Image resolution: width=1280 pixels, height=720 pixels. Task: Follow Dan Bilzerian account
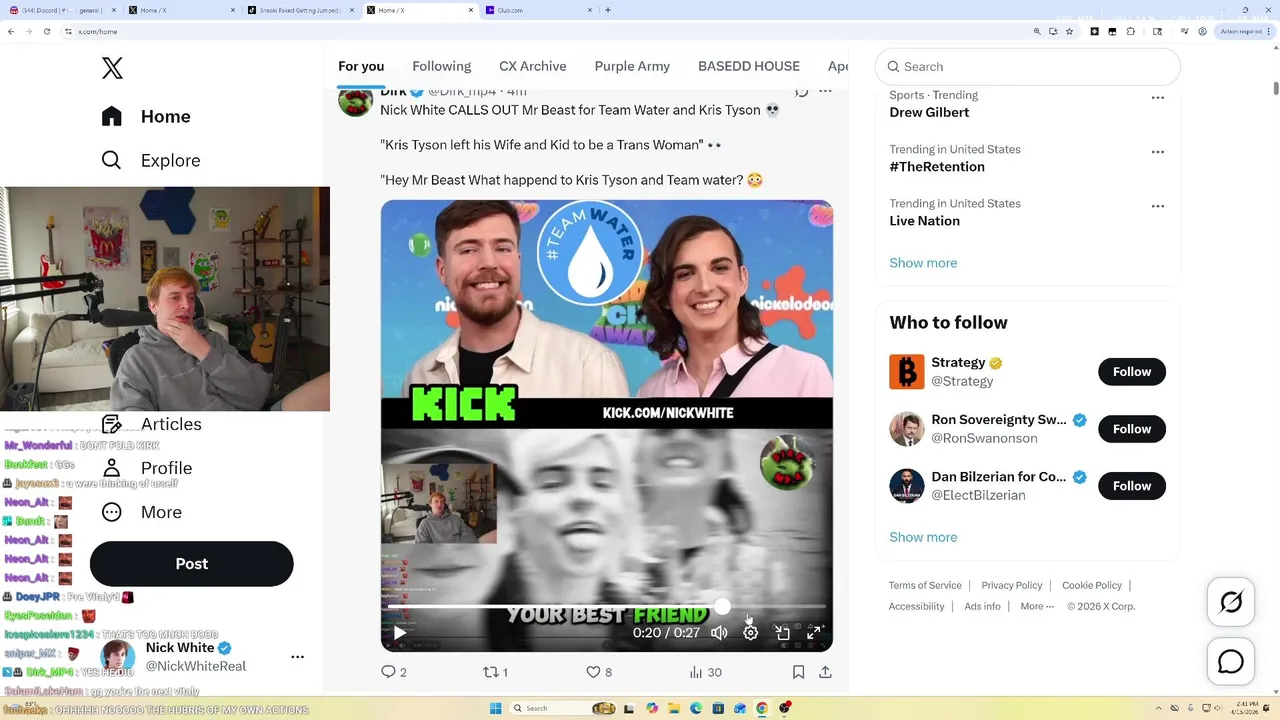tap(1132, 486)
